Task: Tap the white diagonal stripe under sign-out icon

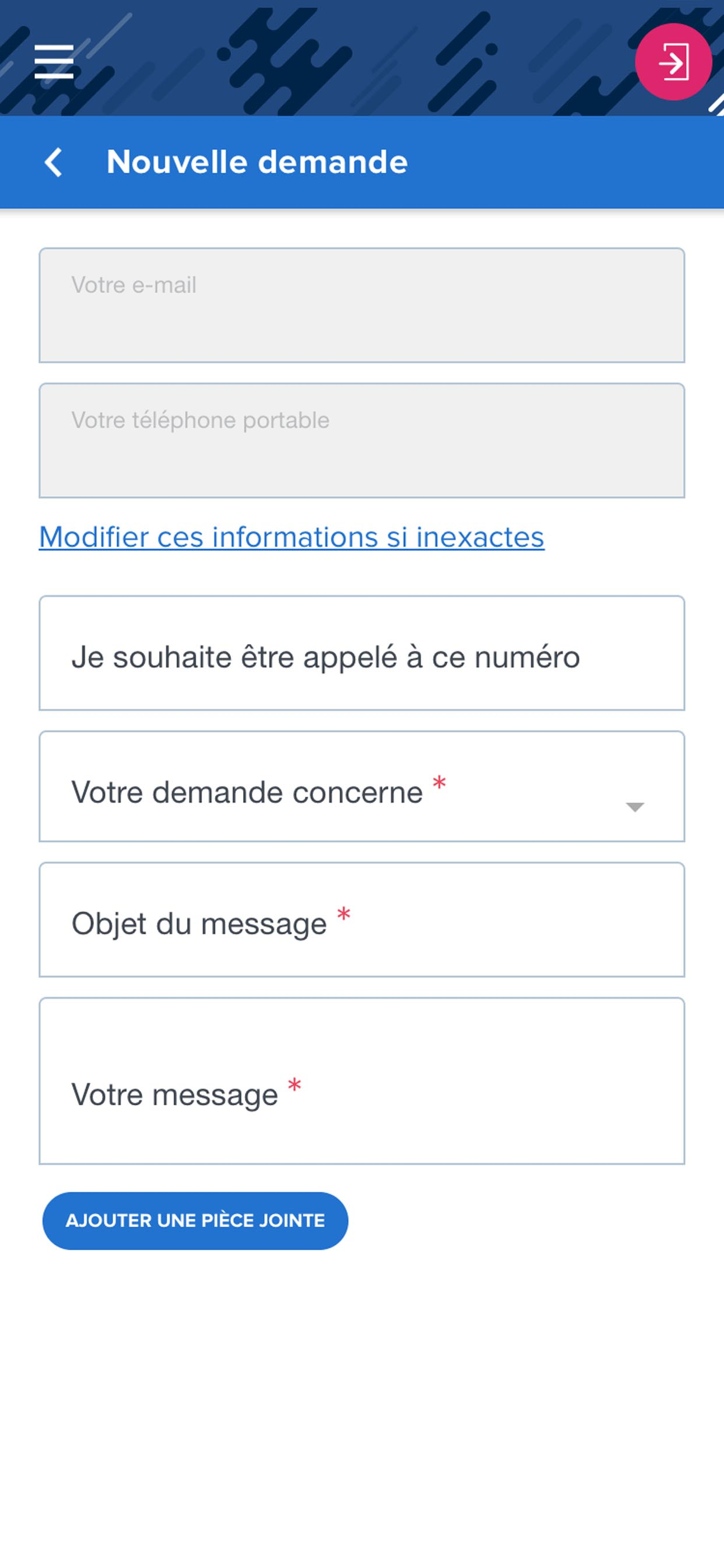Action: (x=716, y=104)
